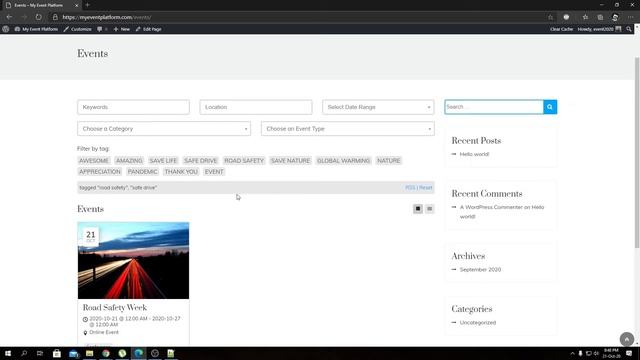Open the taskbar clock and date
The width and height of the screenshot is (640, 360).
click(611, 353)
